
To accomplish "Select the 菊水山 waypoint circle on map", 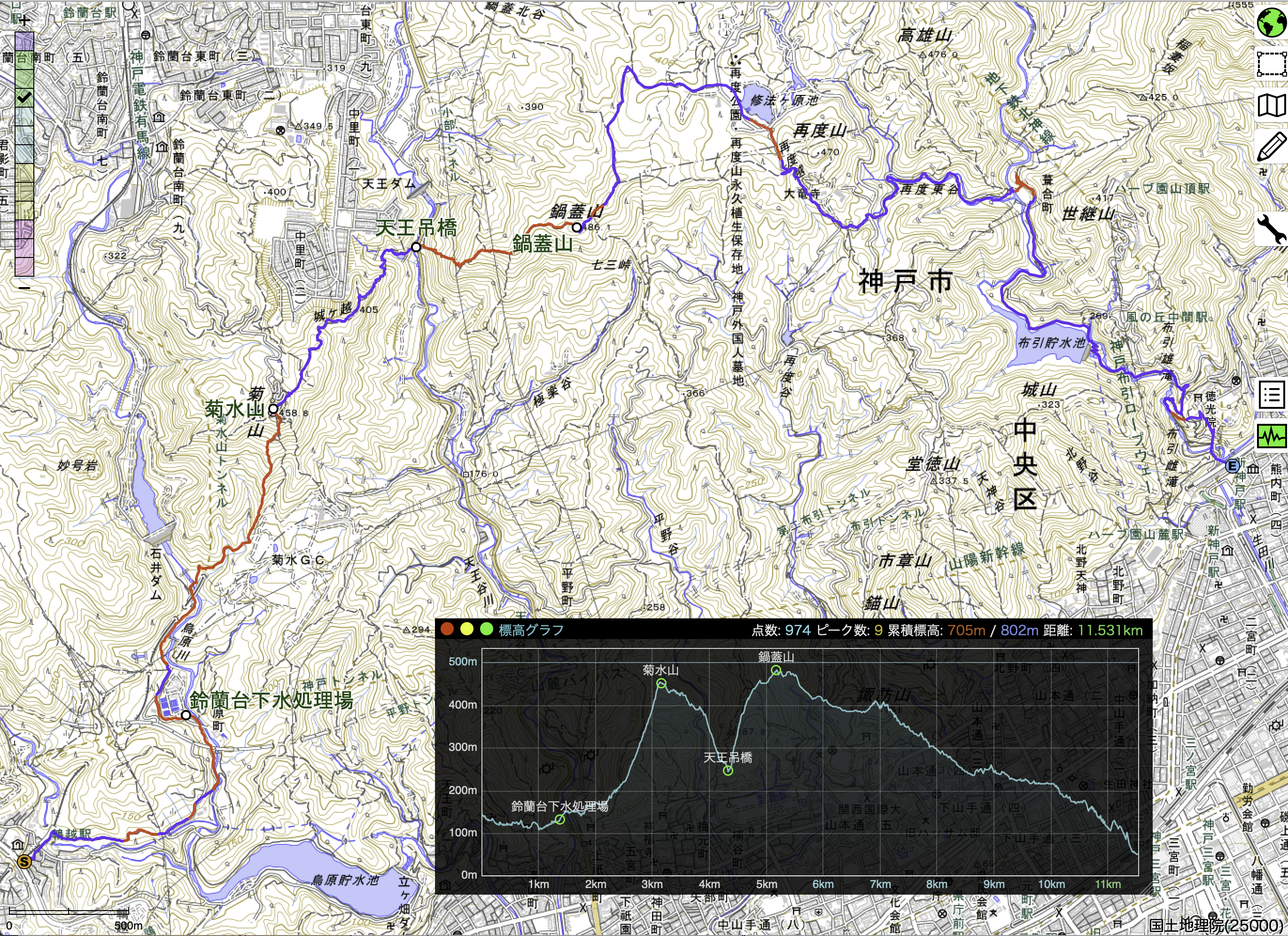I will [273, 409].
